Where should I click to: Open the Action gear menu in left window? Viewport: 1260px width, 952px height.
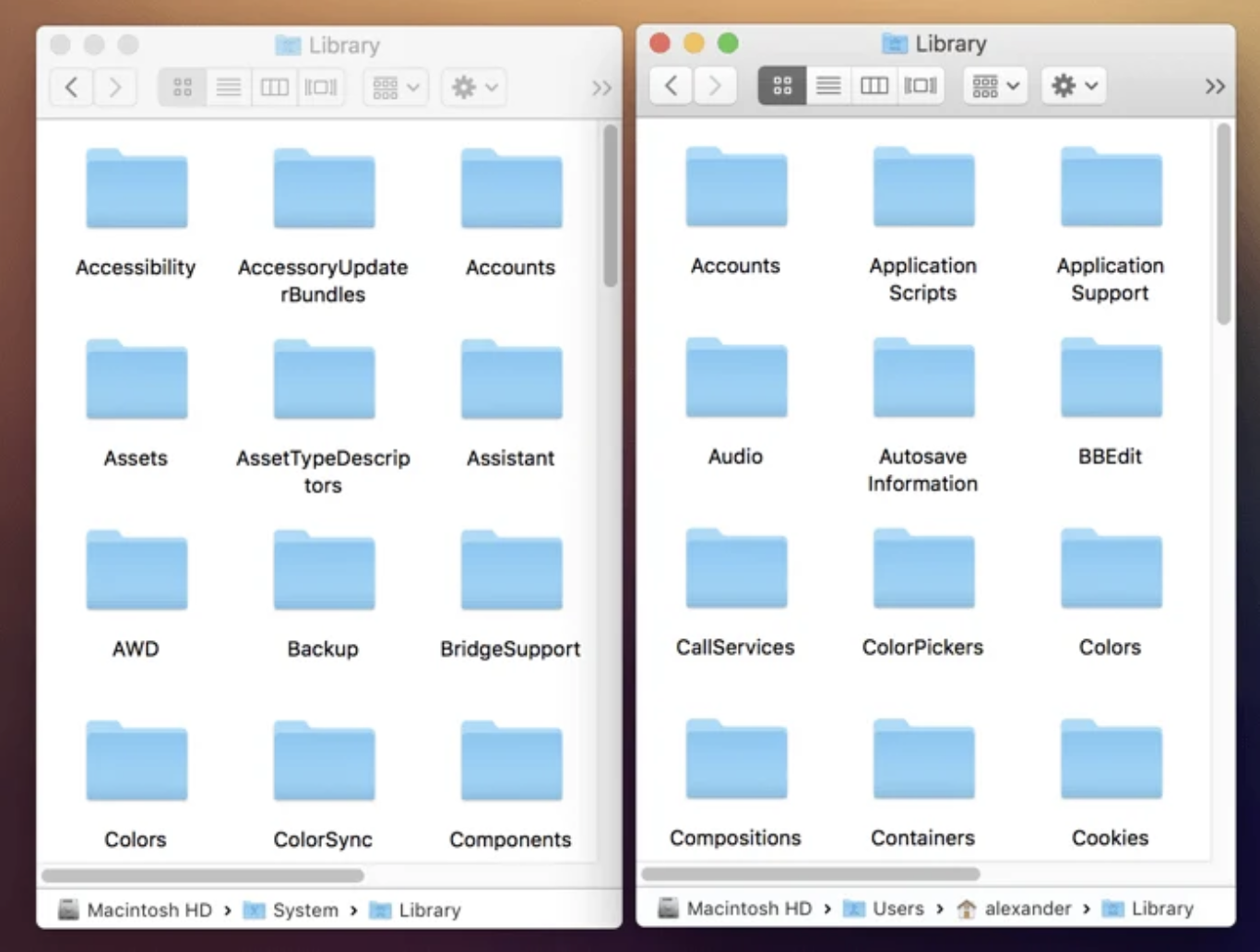(x=474, y=88)
